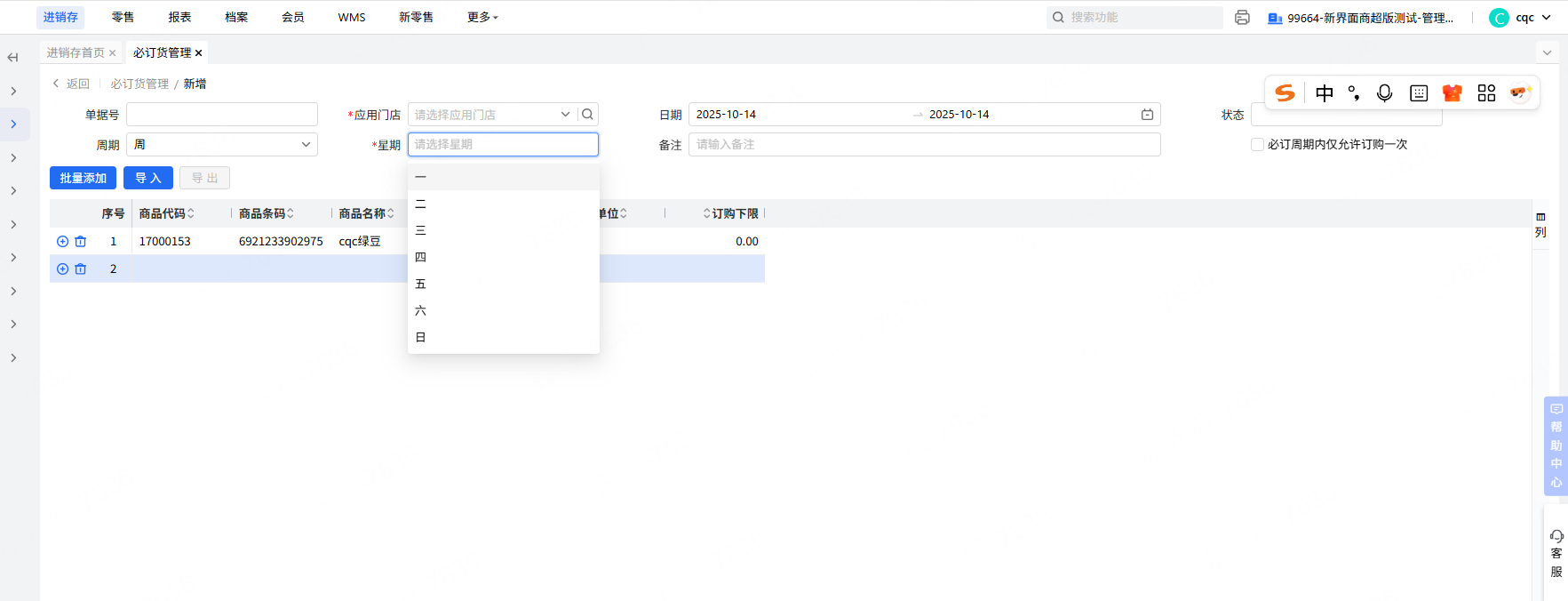Delete row 1 with the trash icon
Viewport: 1568px width, 601px height.
81,241
